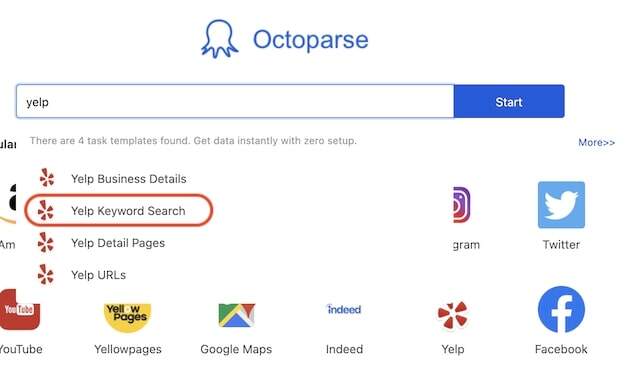
Task: Click the Octoparse octopus logo
Action: tap(220, 39)
